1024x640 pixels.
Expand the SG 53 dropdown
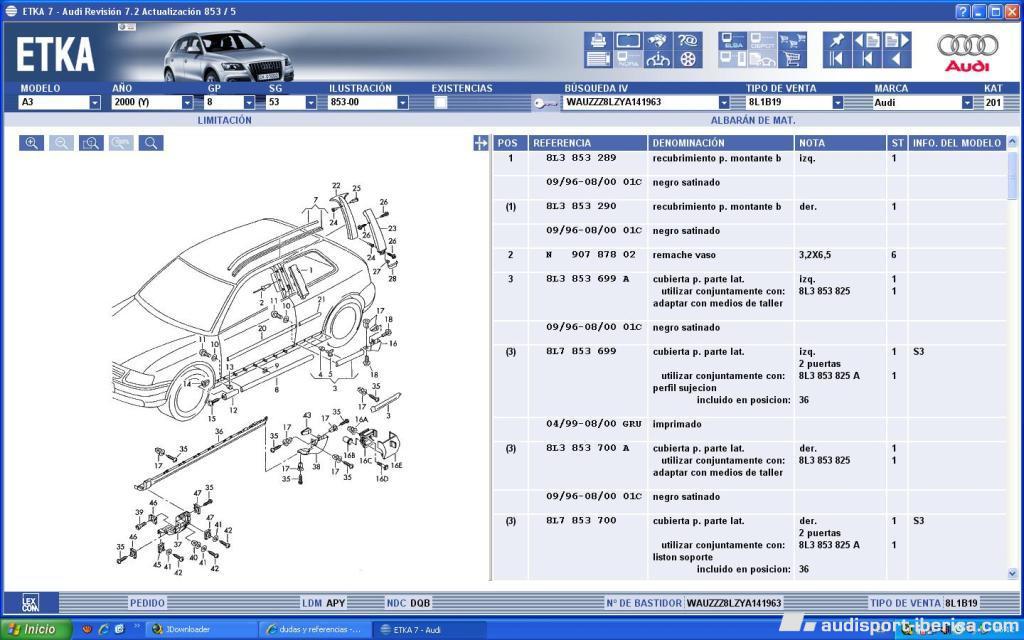point(311,103)
